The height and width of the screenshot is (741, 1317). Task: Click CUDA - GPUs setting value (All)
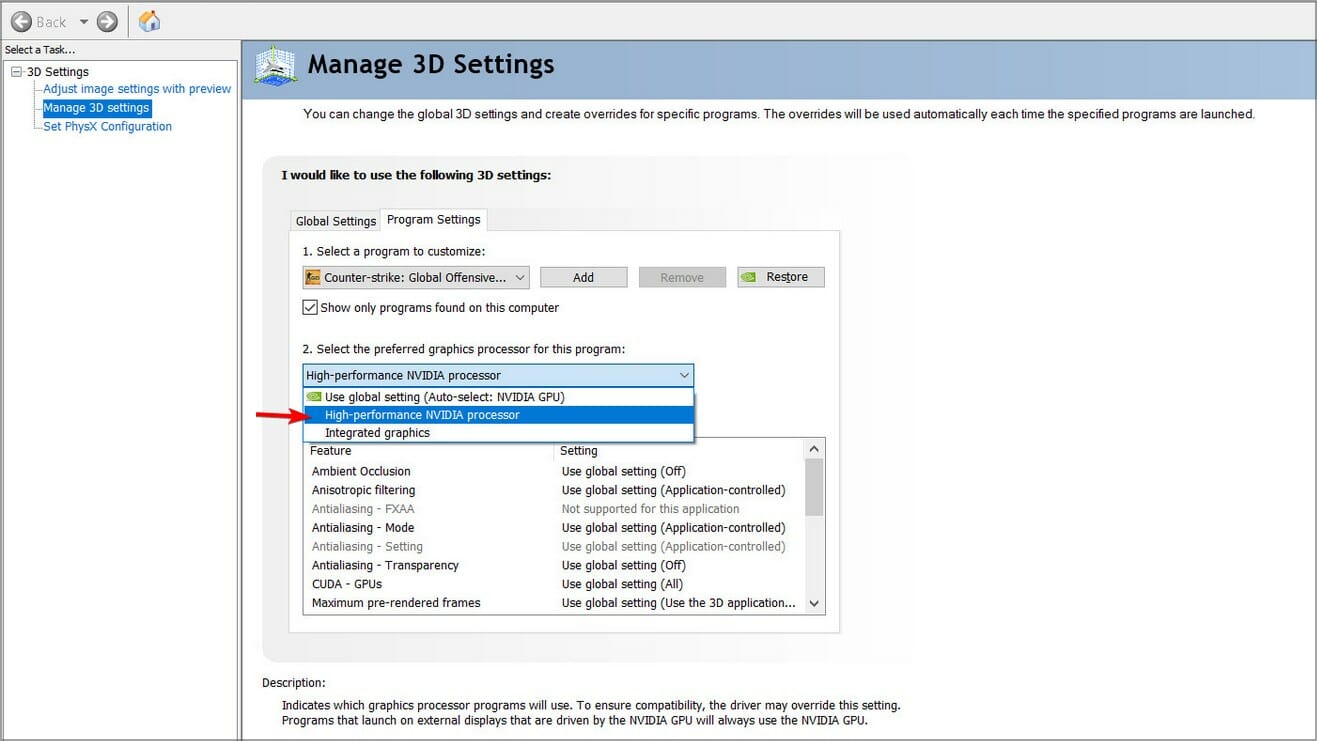pyautogui.click(x=623, y=584)
